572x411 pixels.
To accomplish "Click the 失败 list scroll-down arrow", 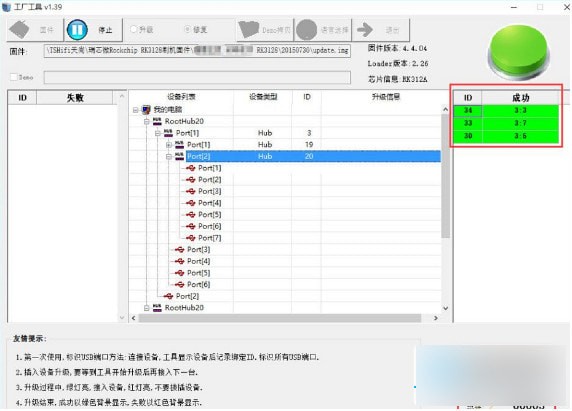I will tap(122, 318).
